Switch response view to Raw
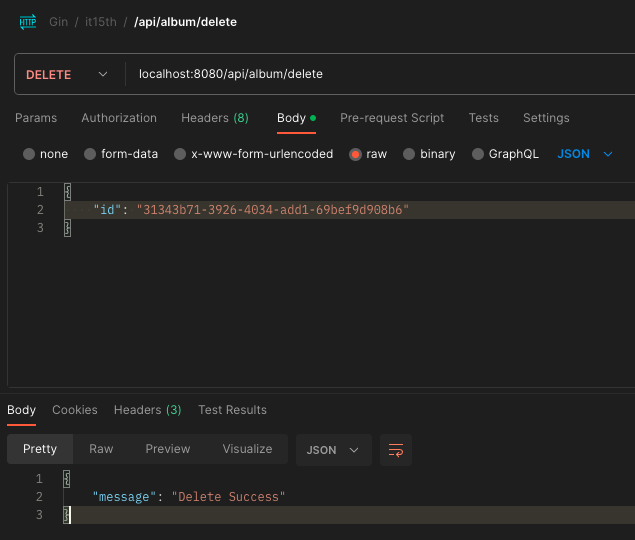Viewport: 635px width, 540px height. click(101, 449)
